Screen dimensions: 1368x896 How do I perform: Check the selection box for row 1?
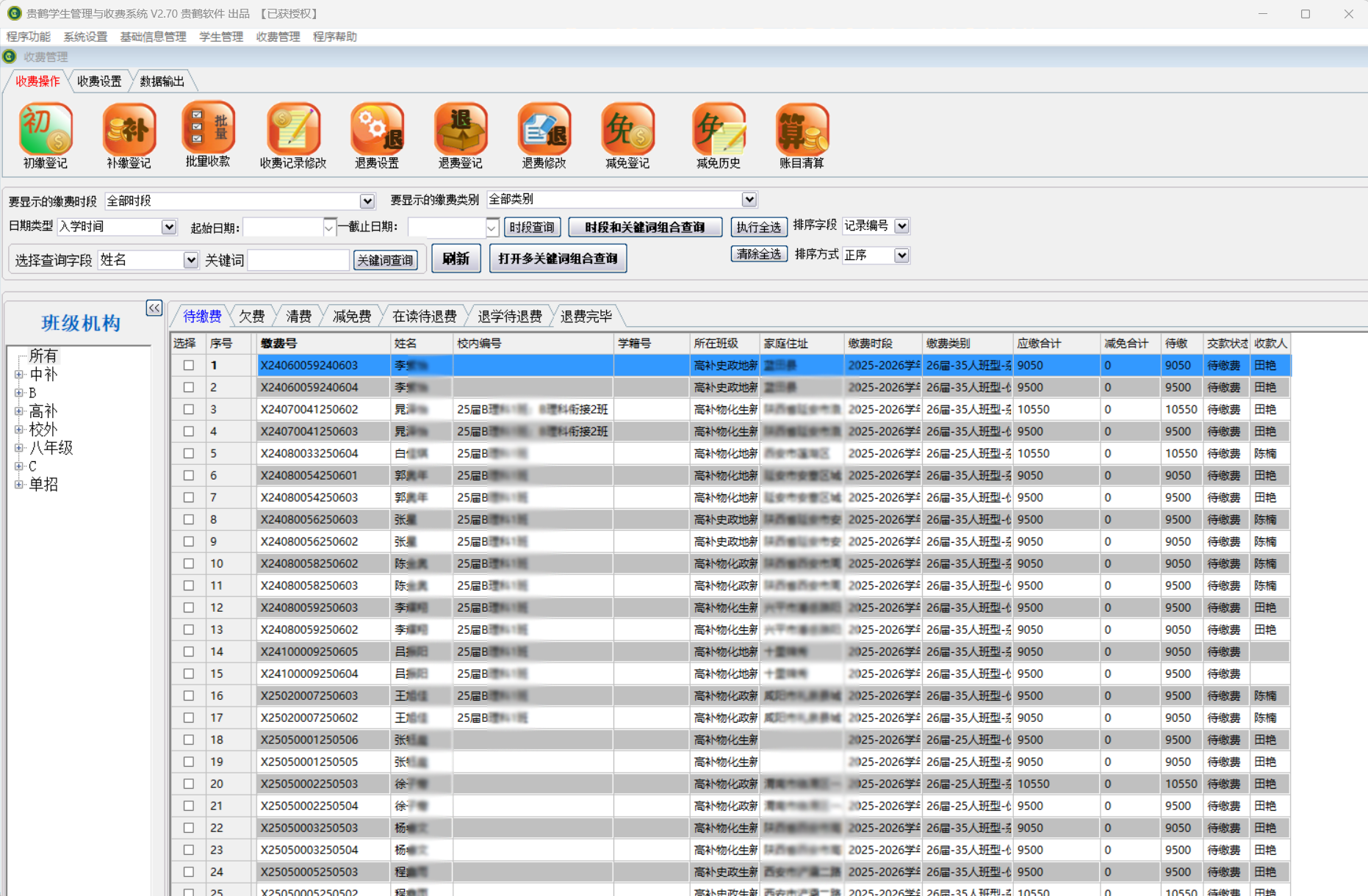(189, 365)
